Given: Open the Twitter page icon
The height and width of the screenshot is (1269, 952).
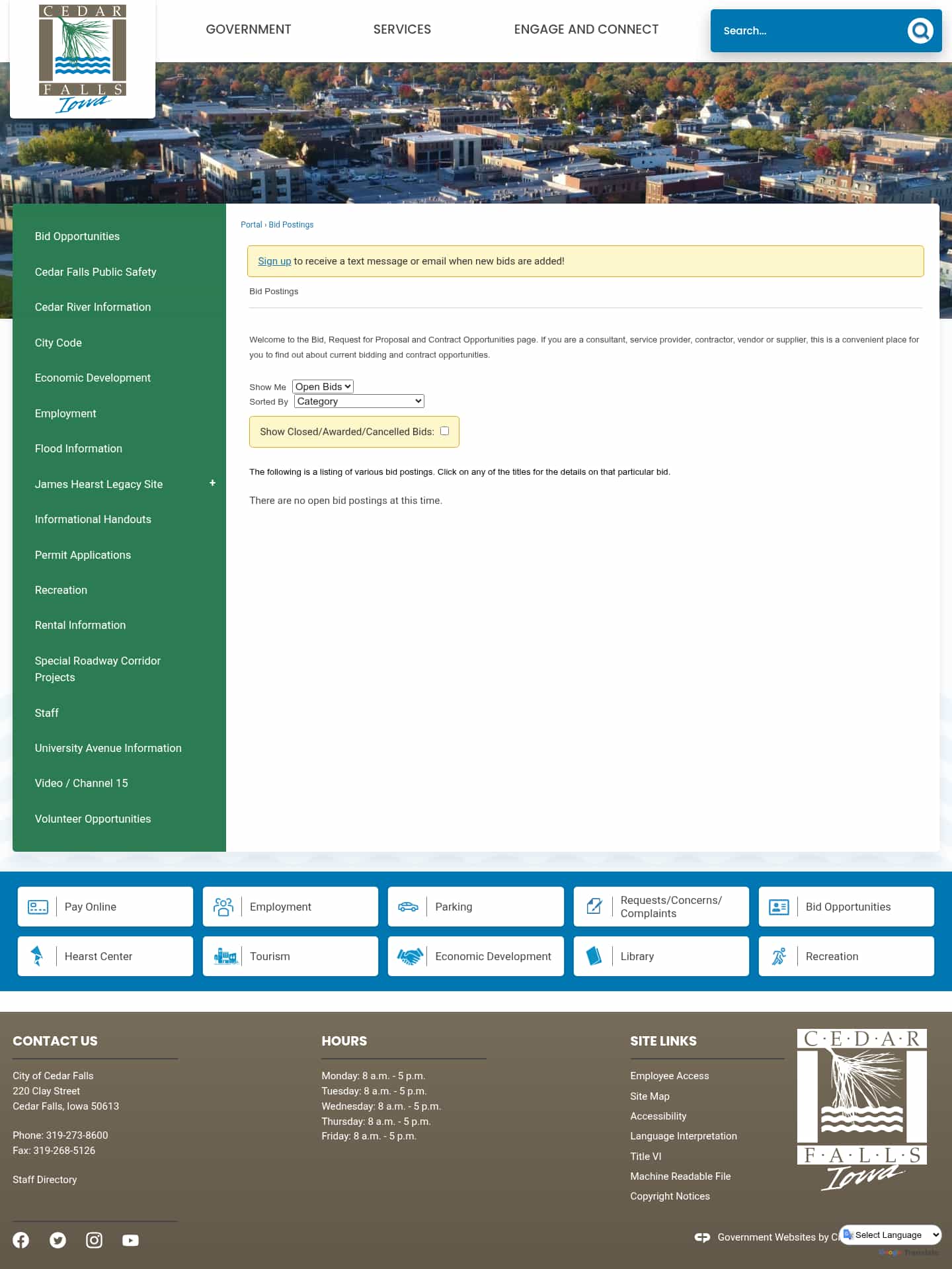Looking at the screenshot, I should [58, 1240].
